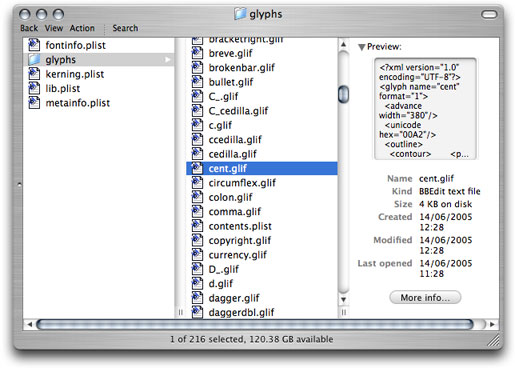Click the D_.glif file icon
The height and width of the screenshot is (368, 515).
coord(197,269)
